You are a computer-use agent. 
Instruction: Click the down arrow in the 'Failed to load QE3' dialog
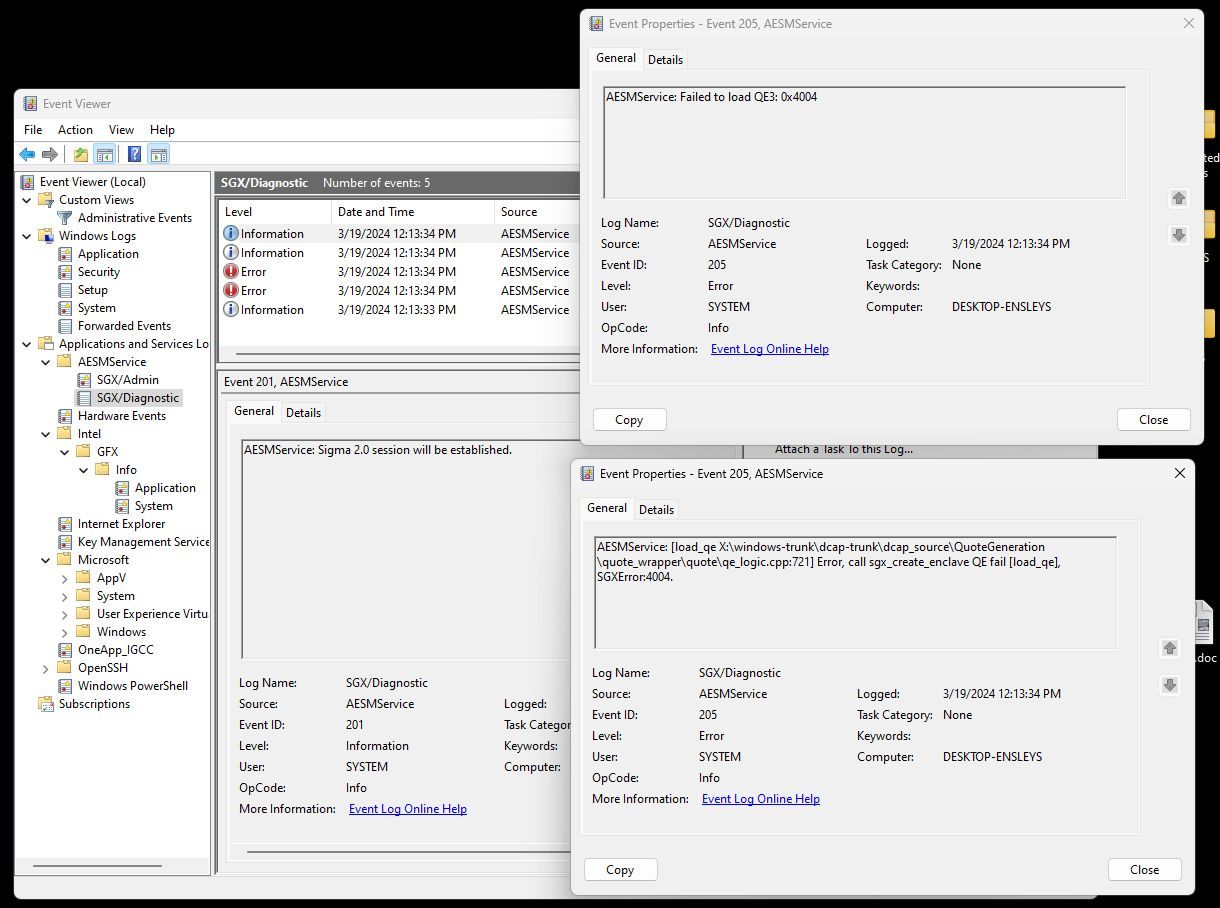[x=1179, y=235]
